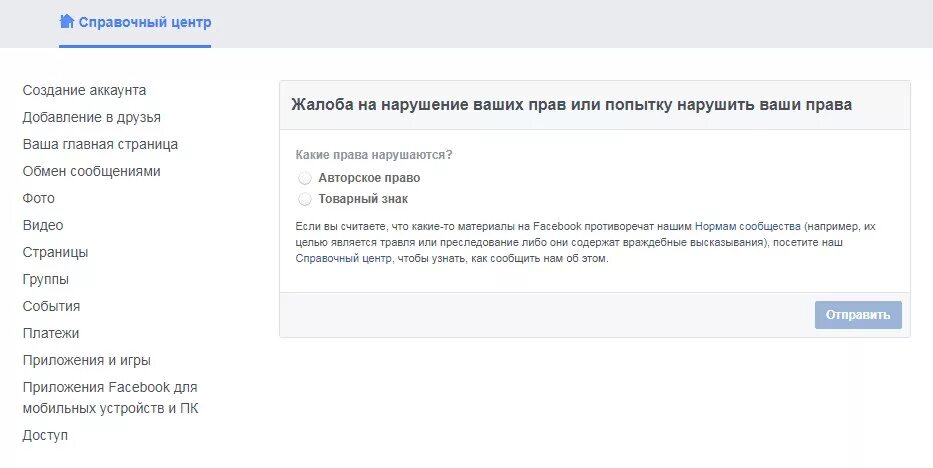Screen dimensions: 933x468
Task: Click the Отправить button
Action: (x=858, y=315)
